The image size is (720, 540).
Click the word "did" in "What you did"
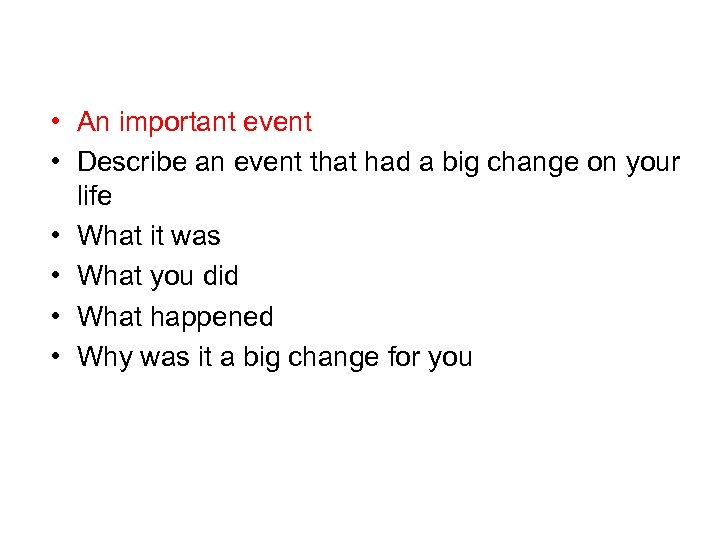tap(221, 276)
